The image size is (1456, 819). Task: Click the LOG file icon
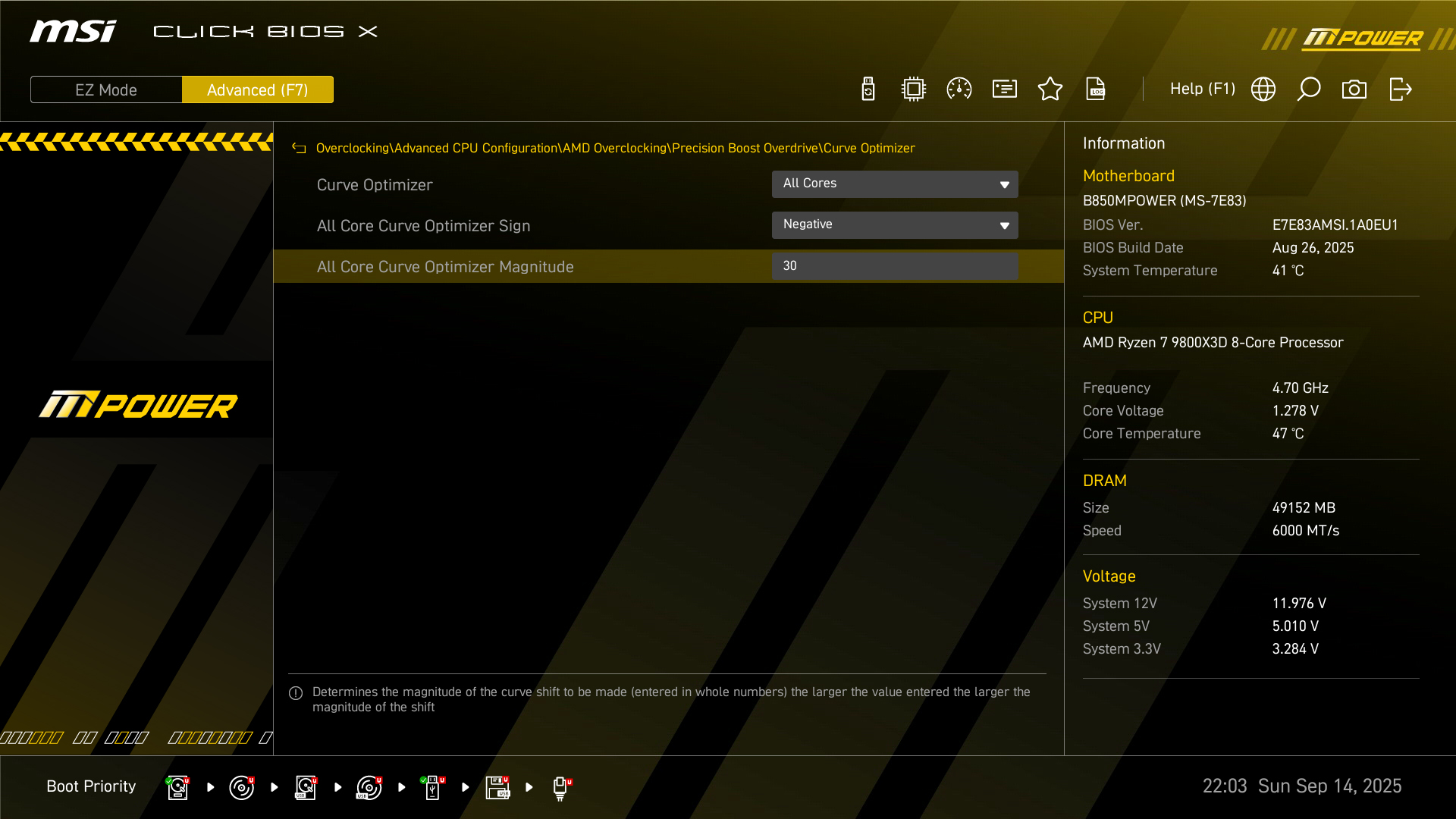point(1096,89)
